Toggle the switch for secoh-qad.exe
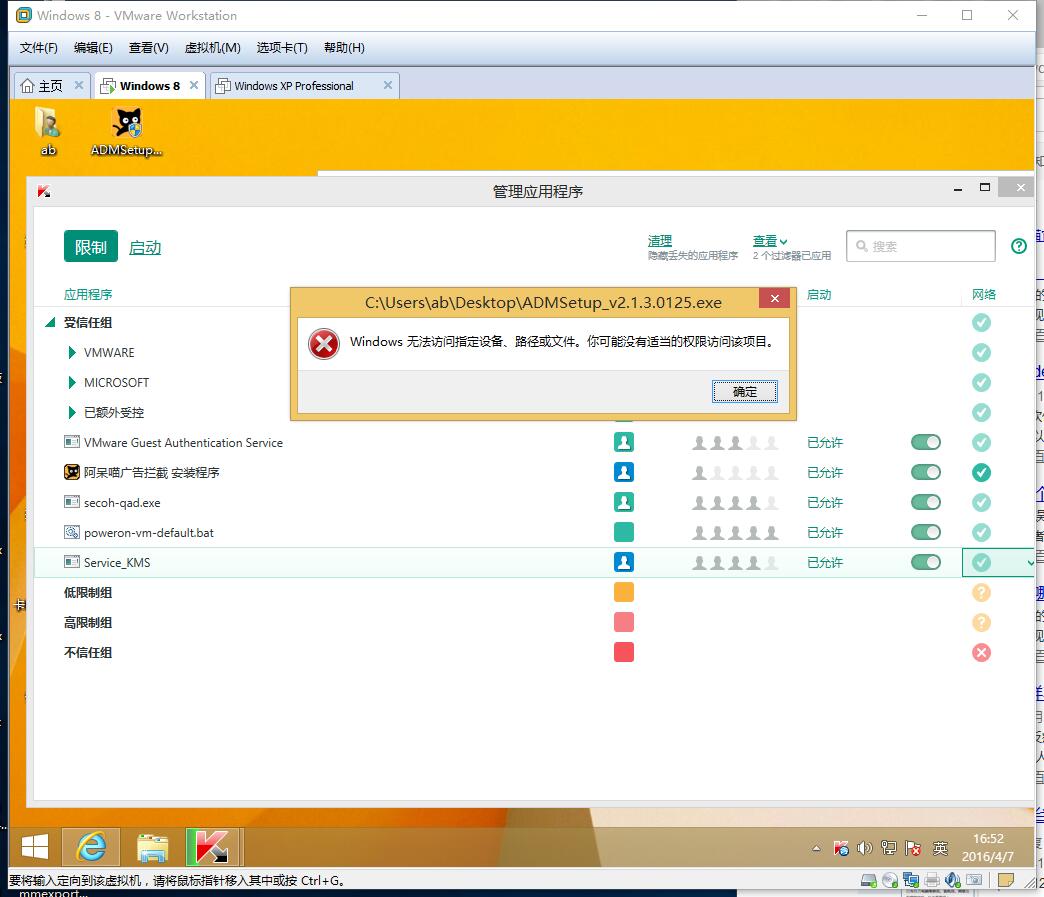 (925, 502)
